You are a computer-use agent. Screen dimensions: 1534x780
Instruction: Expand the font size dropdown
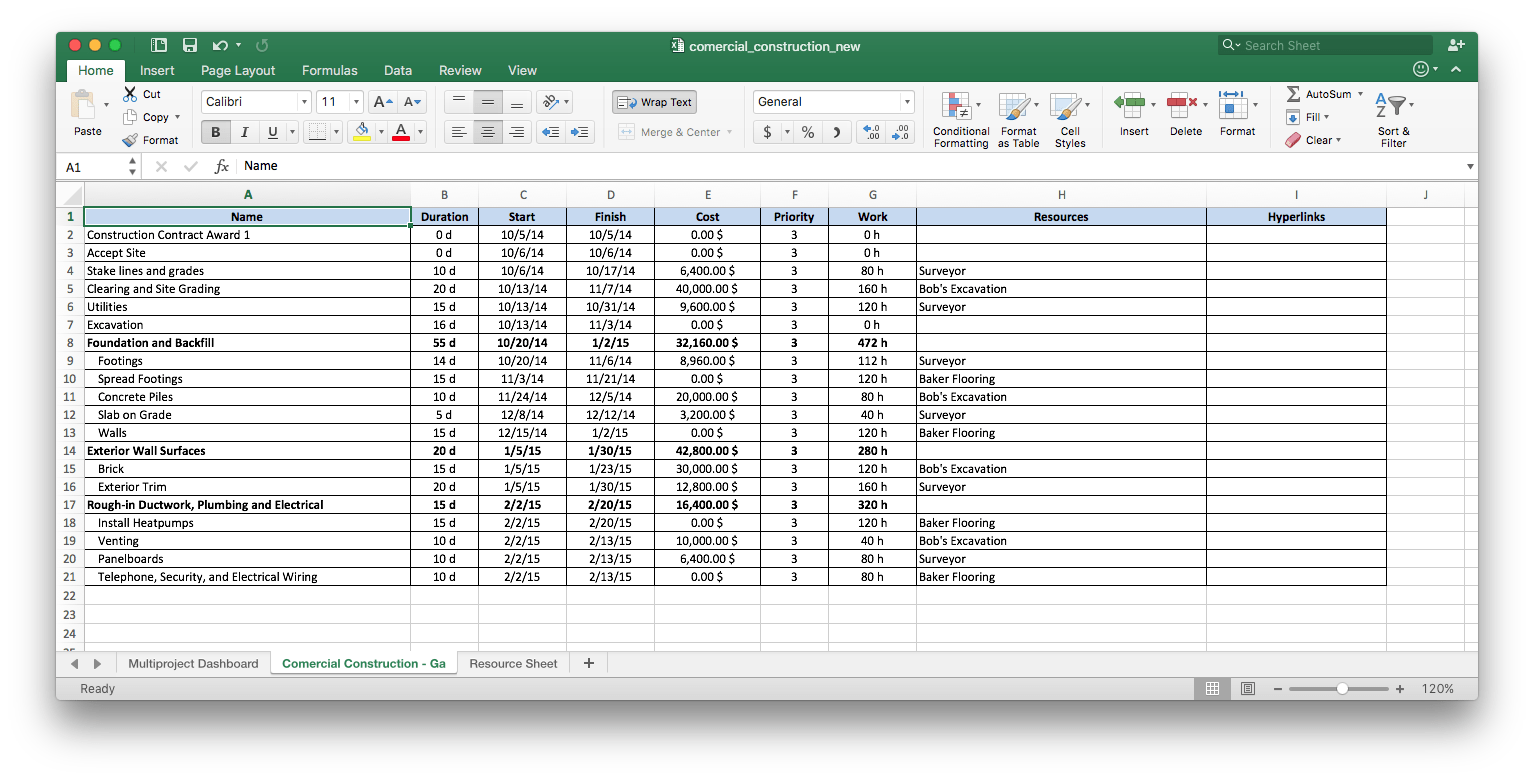(355, 101)
